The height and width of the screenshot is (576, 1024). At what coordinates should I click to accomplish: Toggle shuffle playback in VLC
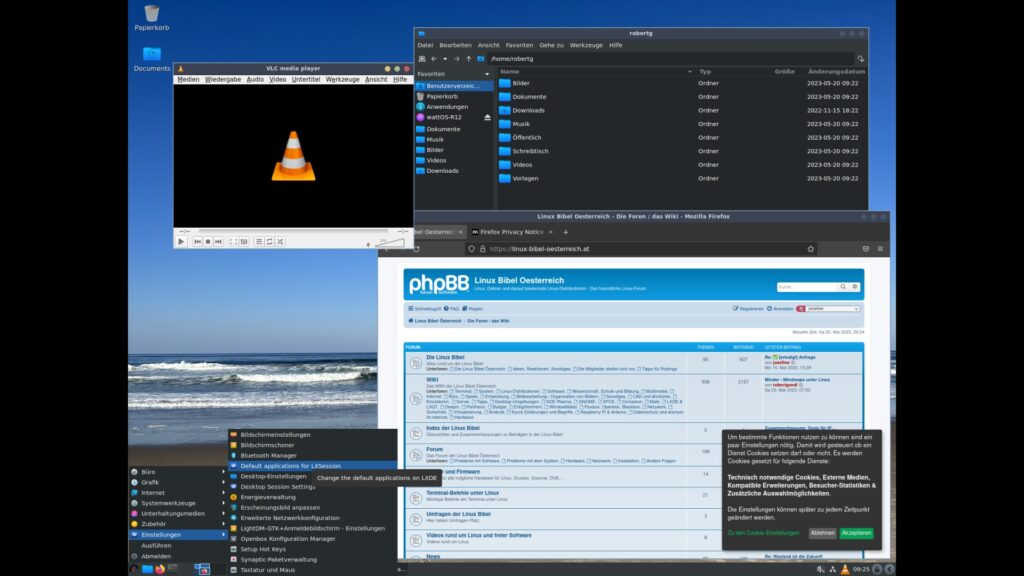click(280, 242)
